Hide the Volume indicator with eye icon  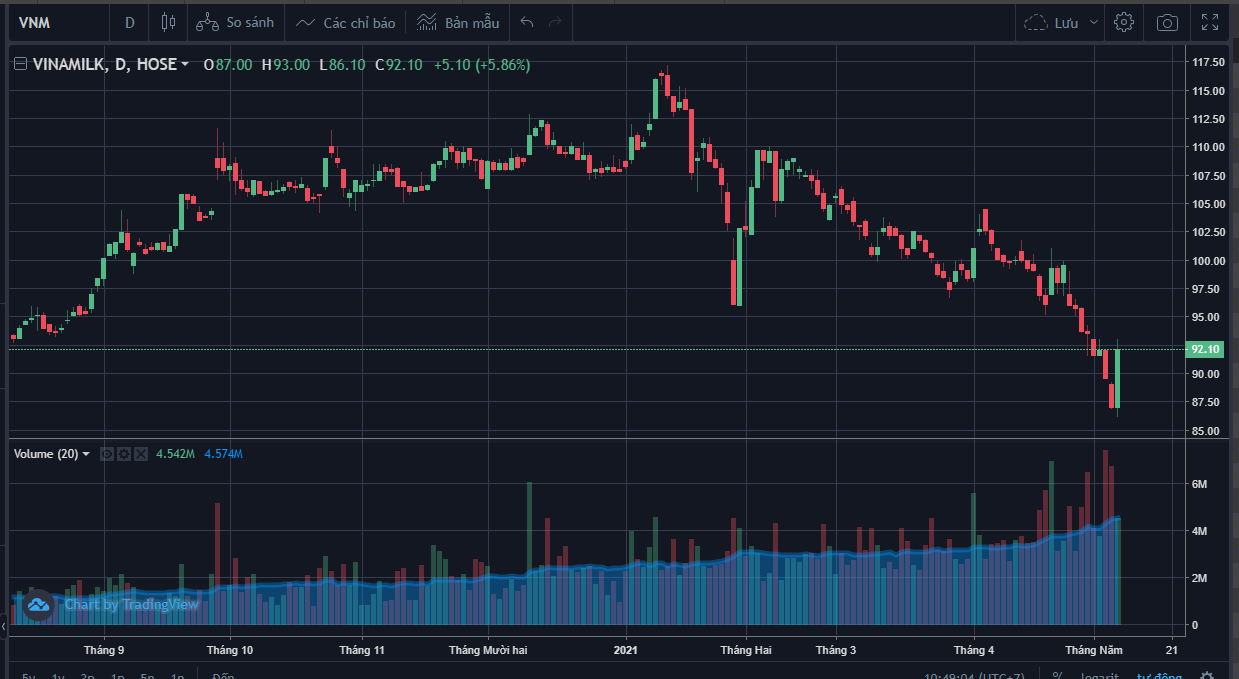pyautogui.click(x=107, y=454)
